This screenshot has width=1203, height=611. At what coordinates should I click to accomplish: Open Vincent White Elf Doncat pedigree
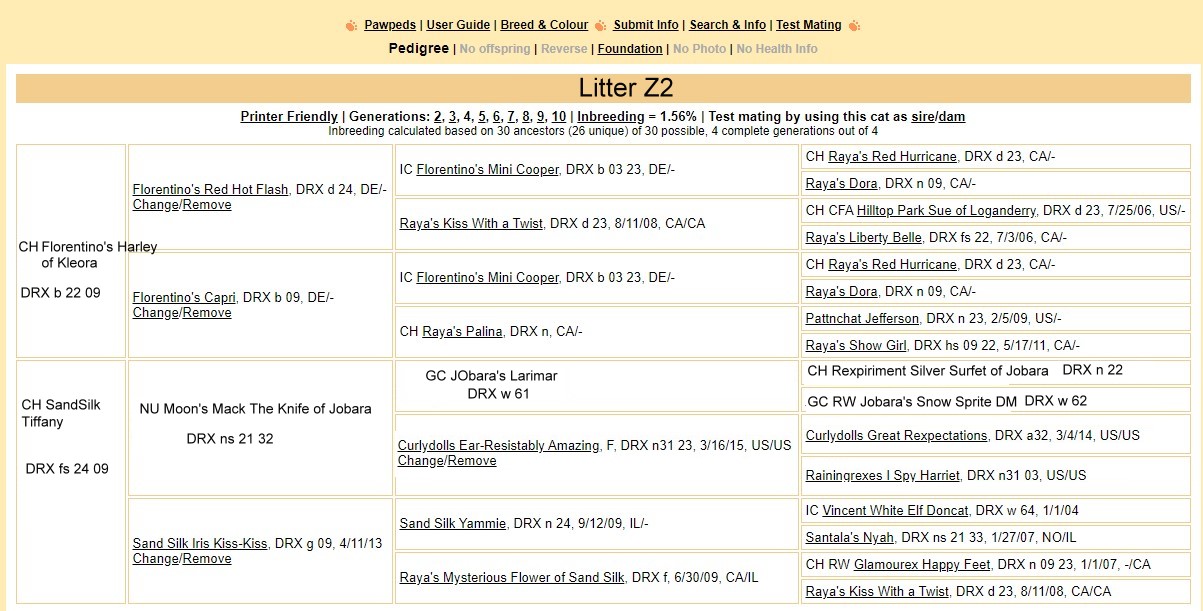[895, 511]
